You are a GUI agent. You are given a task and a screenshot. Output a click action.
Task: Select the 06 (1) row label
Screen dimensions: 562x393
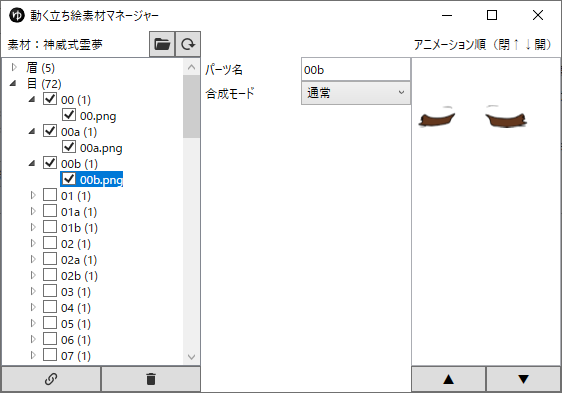(76, 340)
